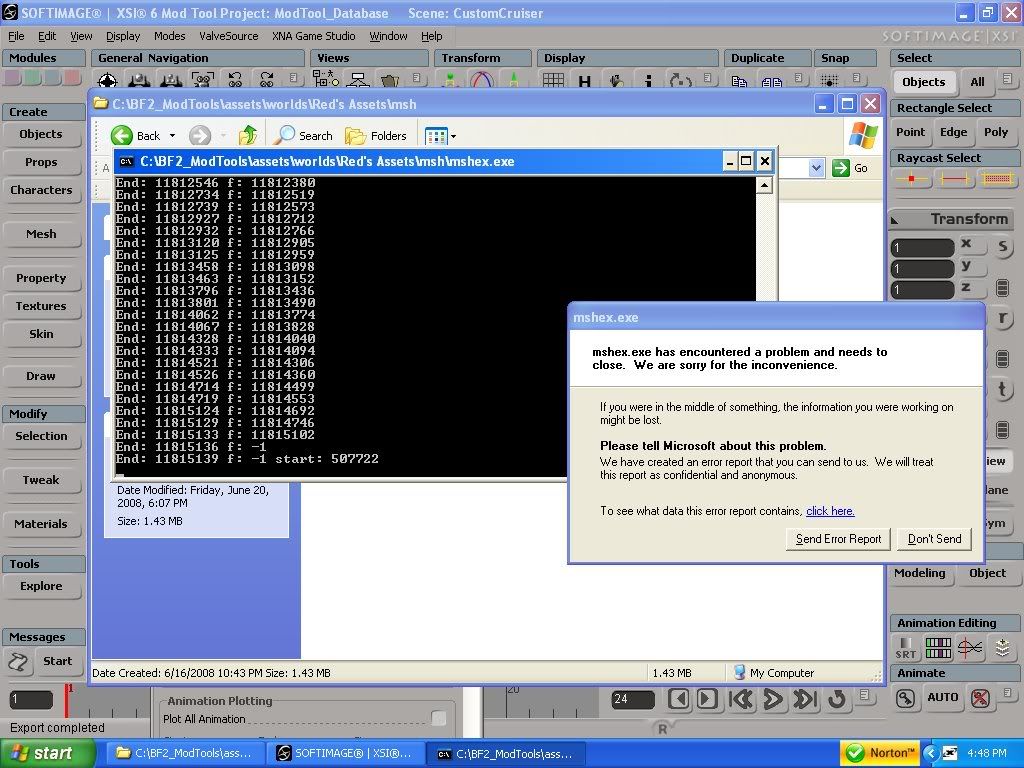Click the keyframe key icon under Animate
This screenshot has width=1024, height=768.
pos(905,698)
